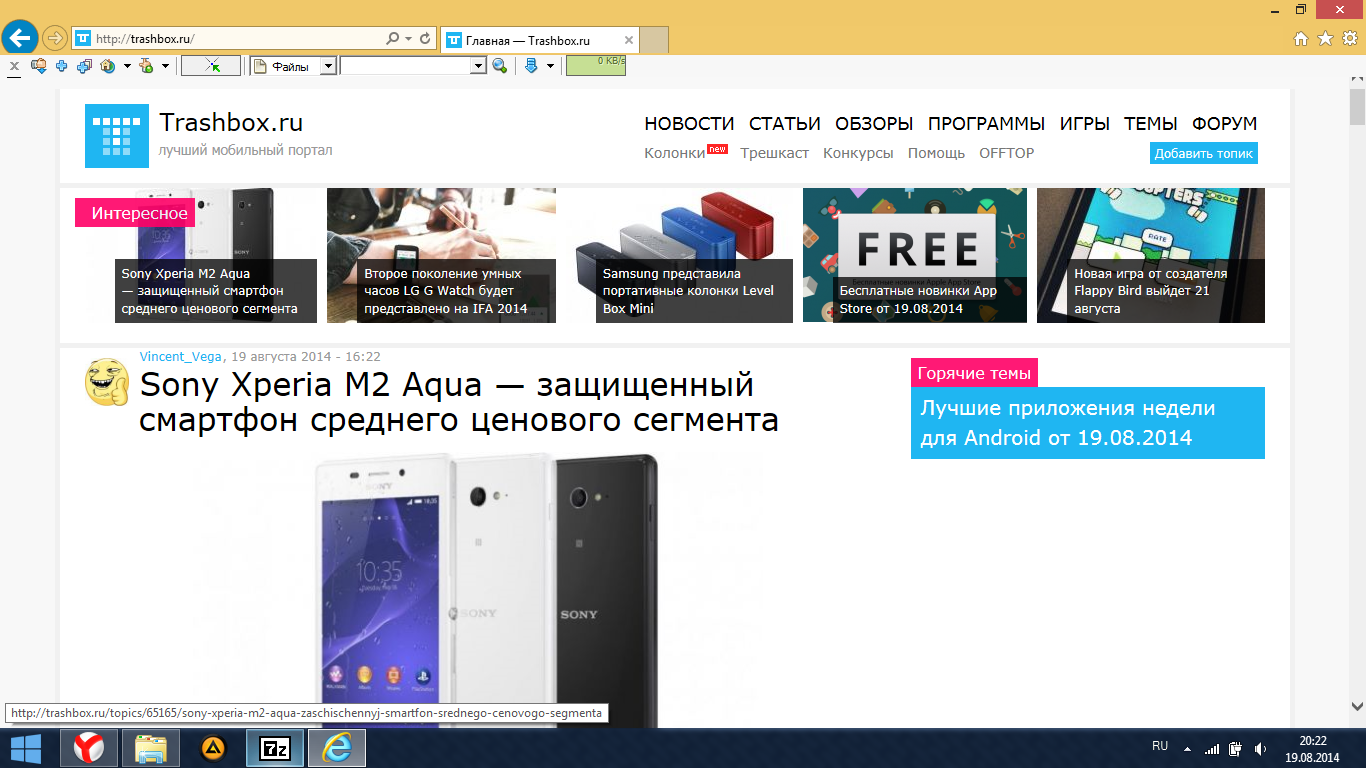Click the search magnifier in address bar

(392, 39)
